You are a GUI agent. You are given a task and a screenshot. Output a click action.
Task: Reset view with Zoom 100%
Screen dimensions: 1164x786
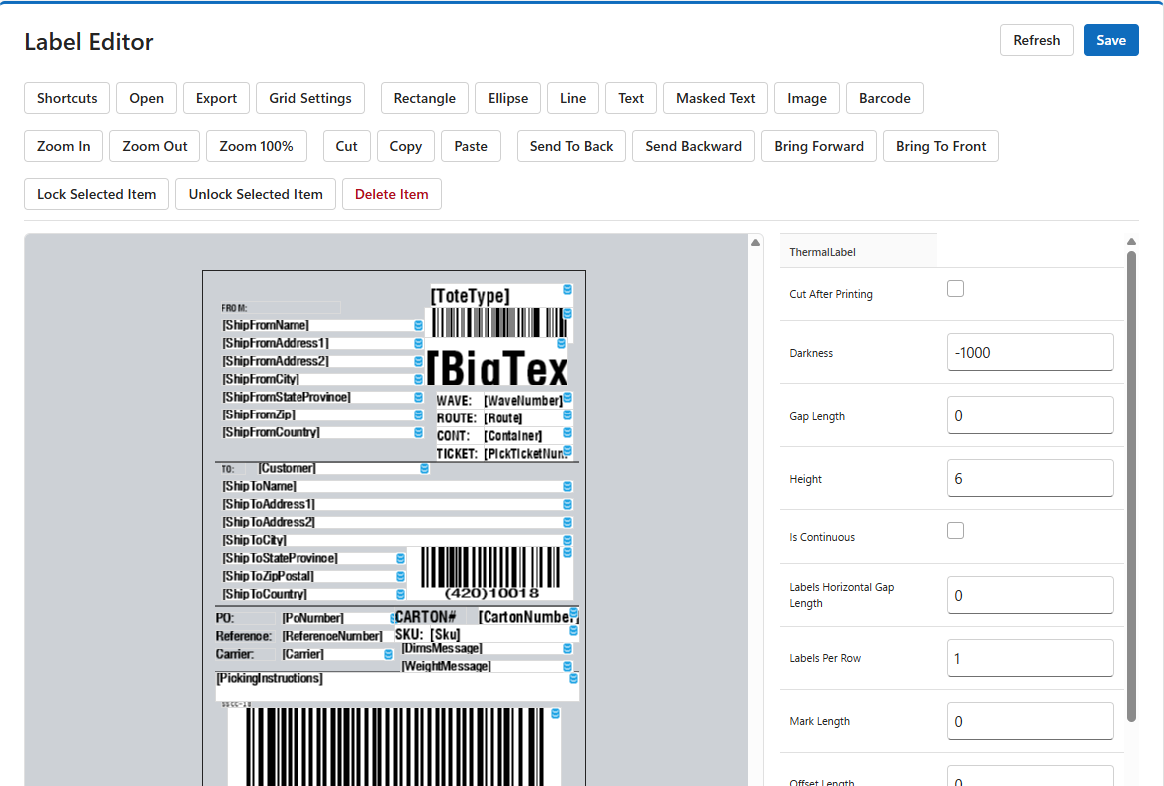click(256, 146)
